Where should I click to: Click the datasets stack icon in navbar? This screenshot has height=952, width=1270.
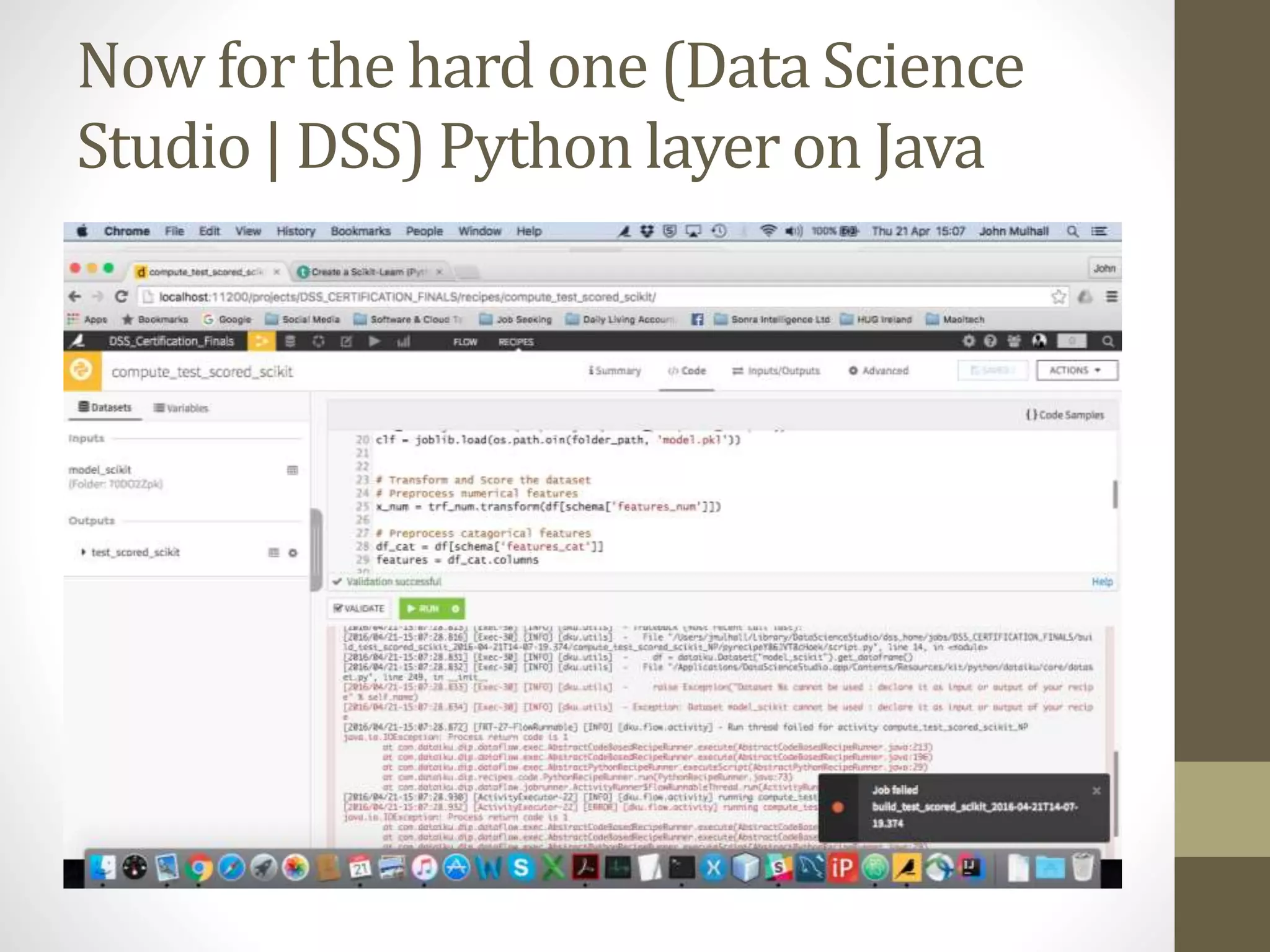[290, 342]
